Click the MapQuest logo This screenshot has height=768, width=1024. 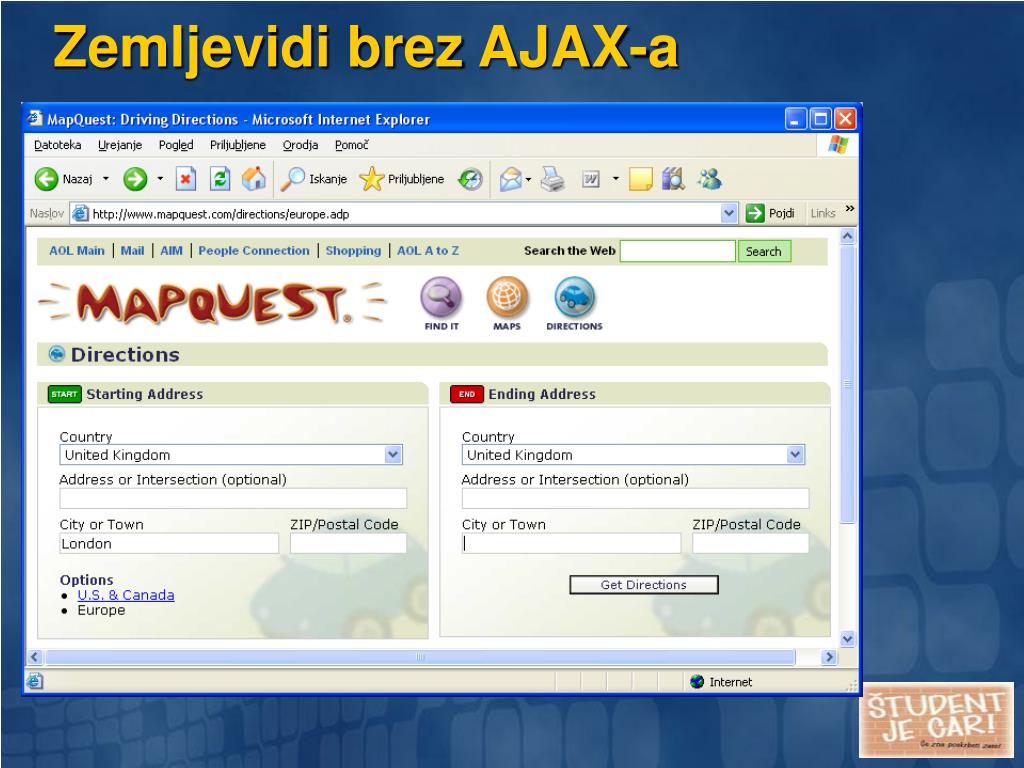212,303
